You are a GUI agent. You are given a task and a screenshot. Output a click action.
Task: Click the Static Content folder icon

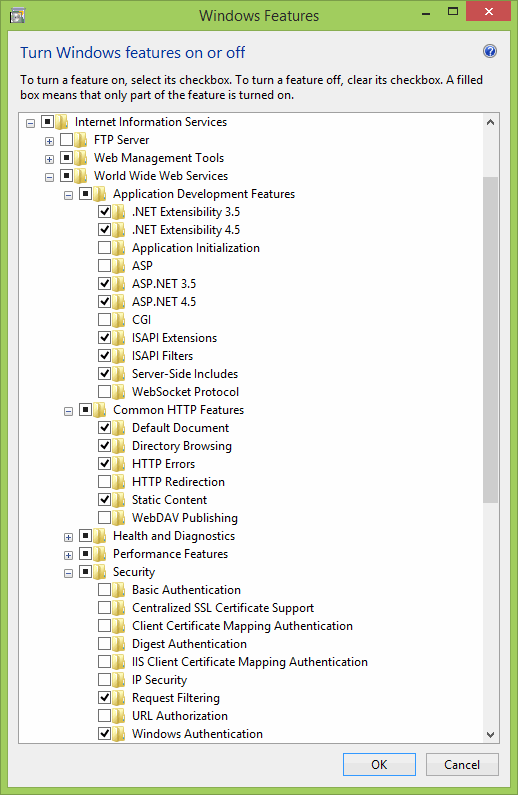point(119,499)
